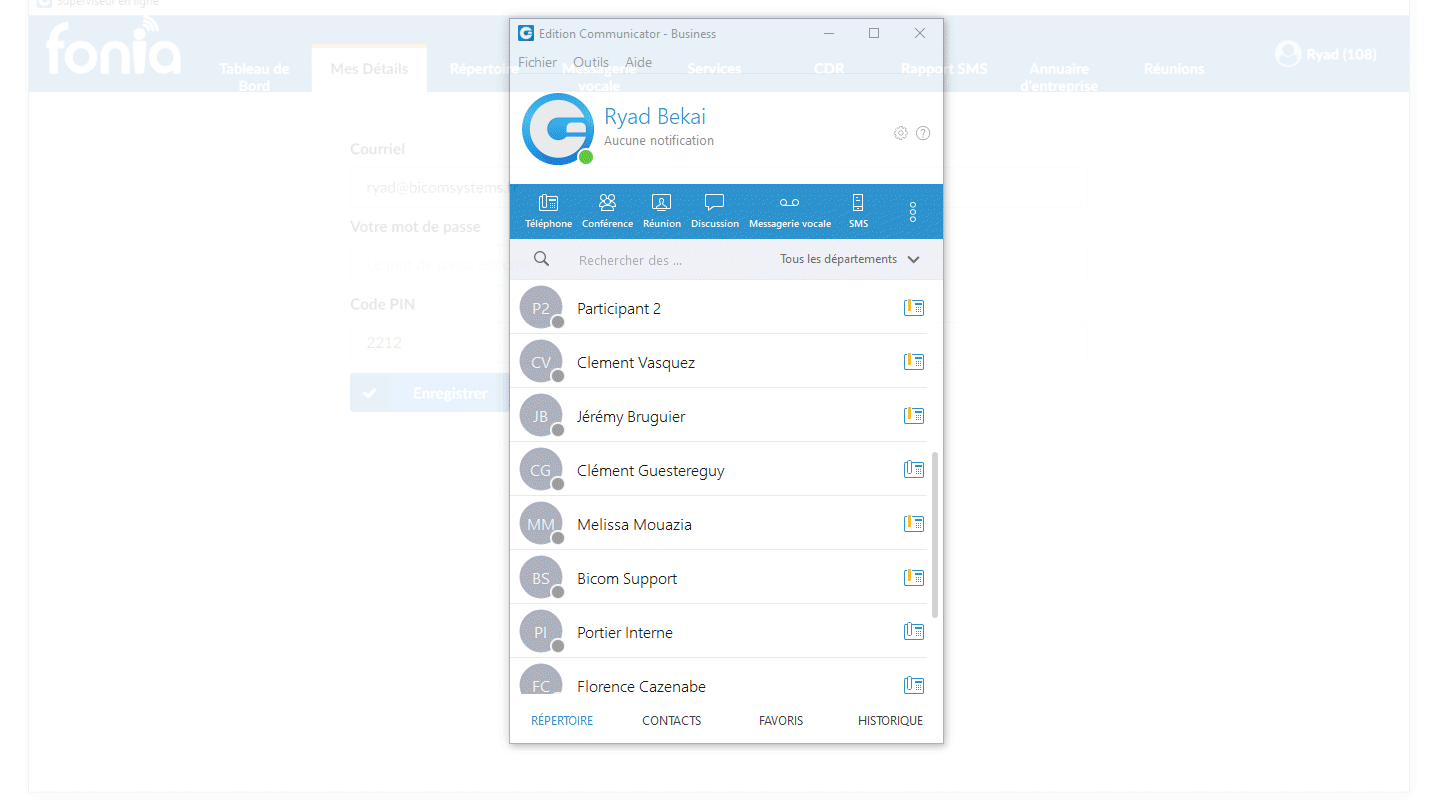
Task: Click phone icon for Clement Vasquez
Action: pos(914,362)
